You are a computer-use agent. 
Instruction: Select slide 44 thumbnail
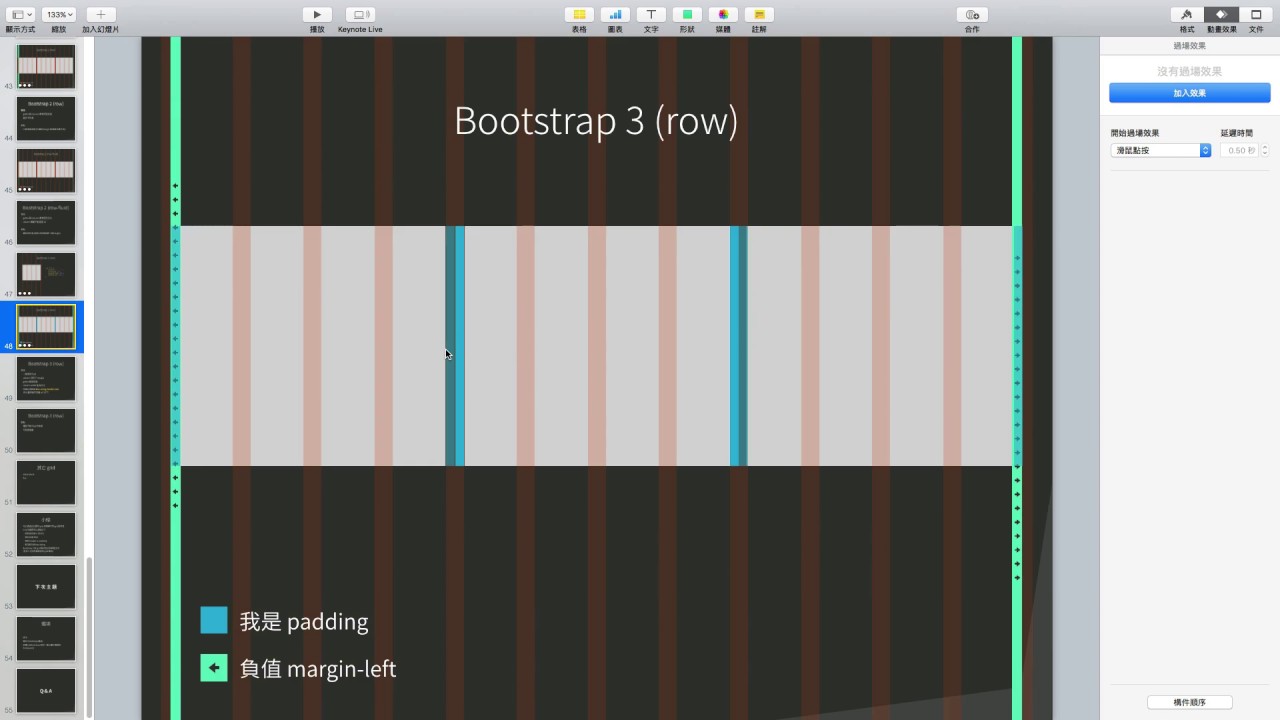[x=46, y=119]
